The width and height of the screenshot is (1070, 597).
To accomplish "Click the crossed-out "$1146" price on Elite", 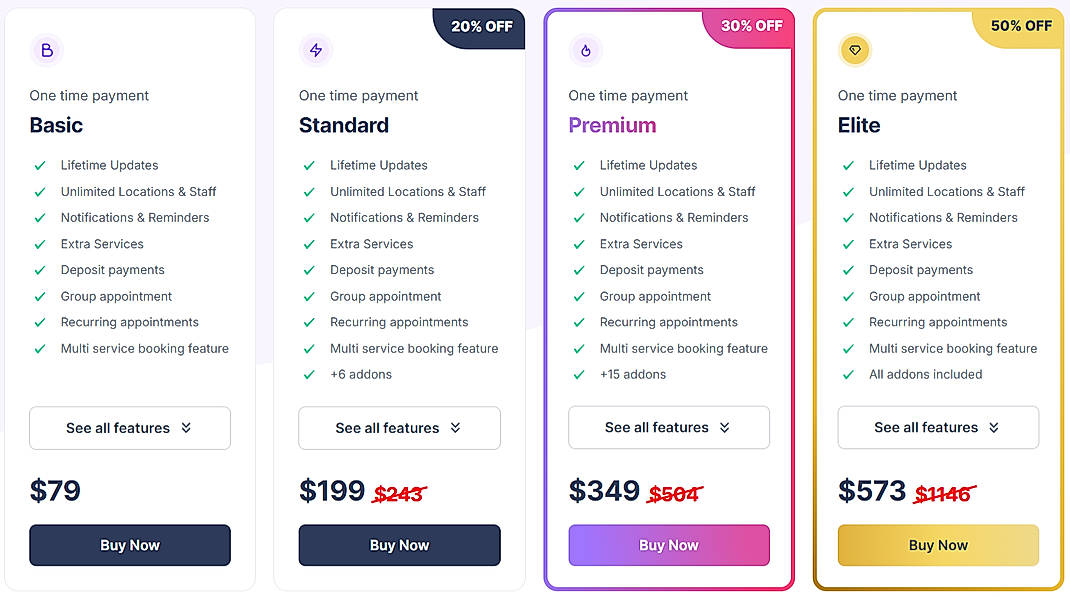I will 944,491.
